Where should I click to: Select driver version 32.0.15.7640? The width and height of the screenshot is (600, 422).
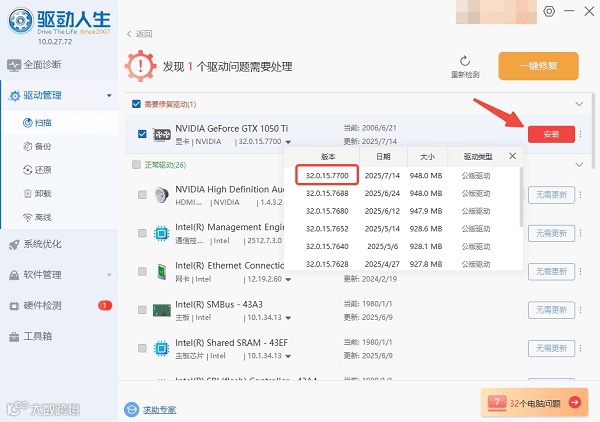327,246
